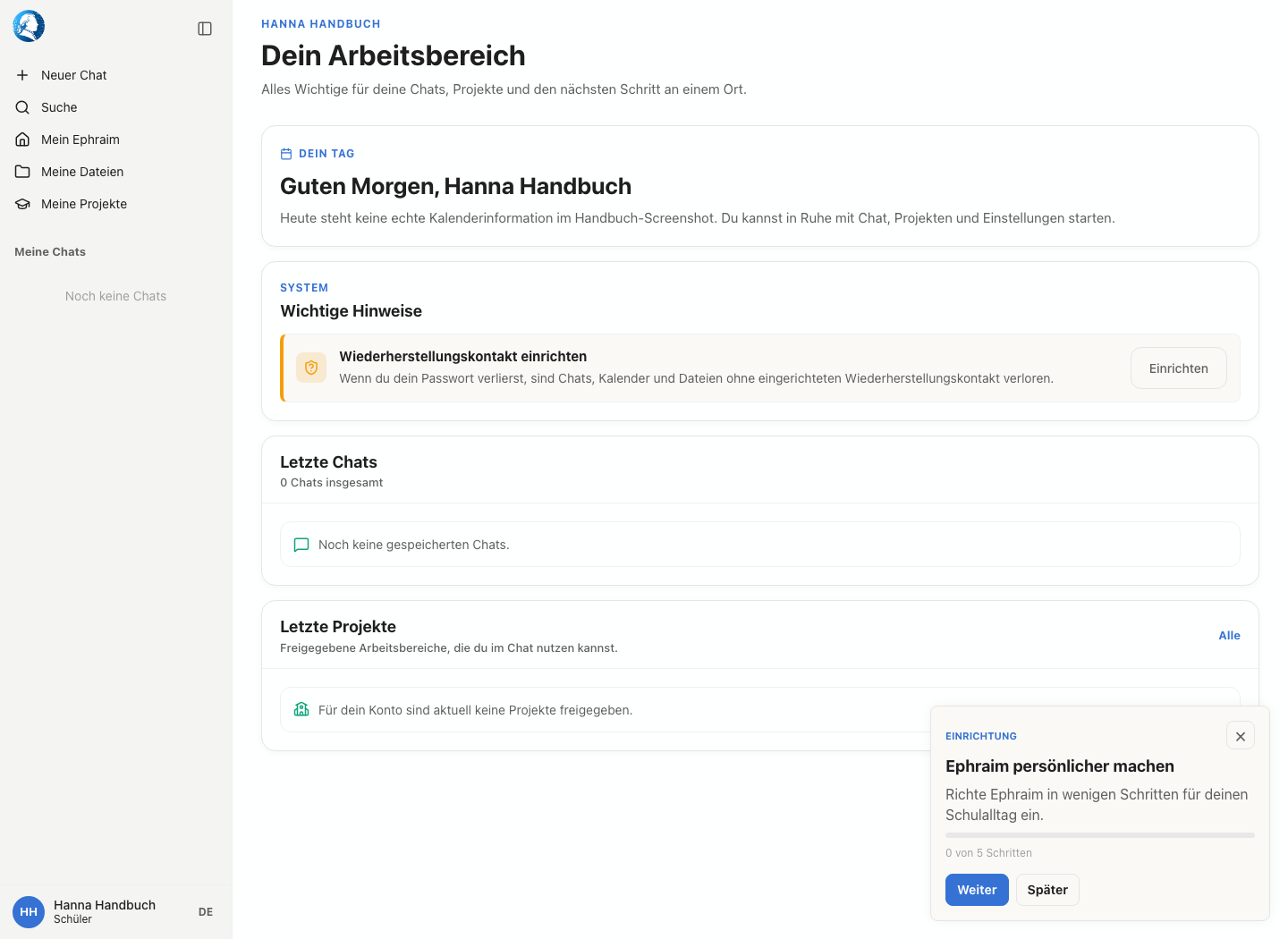Click the shield warning icon in the recovery notice
Image resolution: width=1288 pixels, height=939 pixels.
[x=311, y=368]
